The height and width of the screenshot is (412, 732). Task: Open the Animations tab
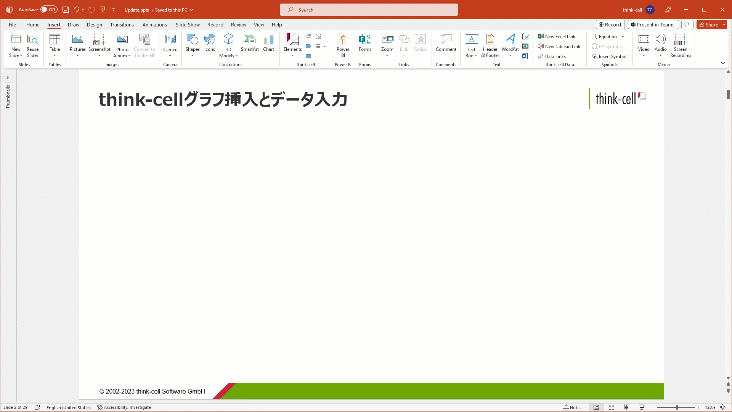[155, 25]
